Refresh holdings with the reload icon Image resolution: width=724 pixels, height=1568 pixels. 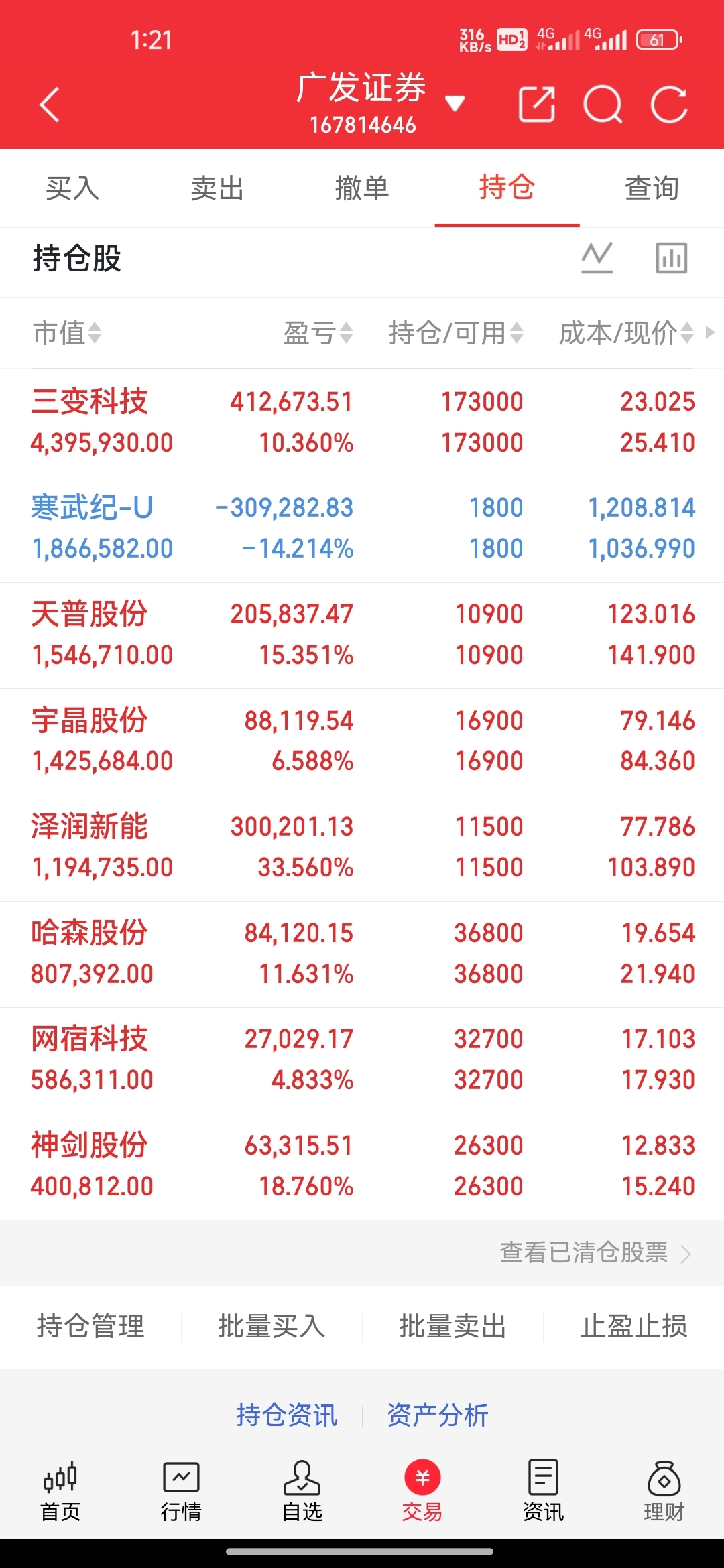(669, 105)
